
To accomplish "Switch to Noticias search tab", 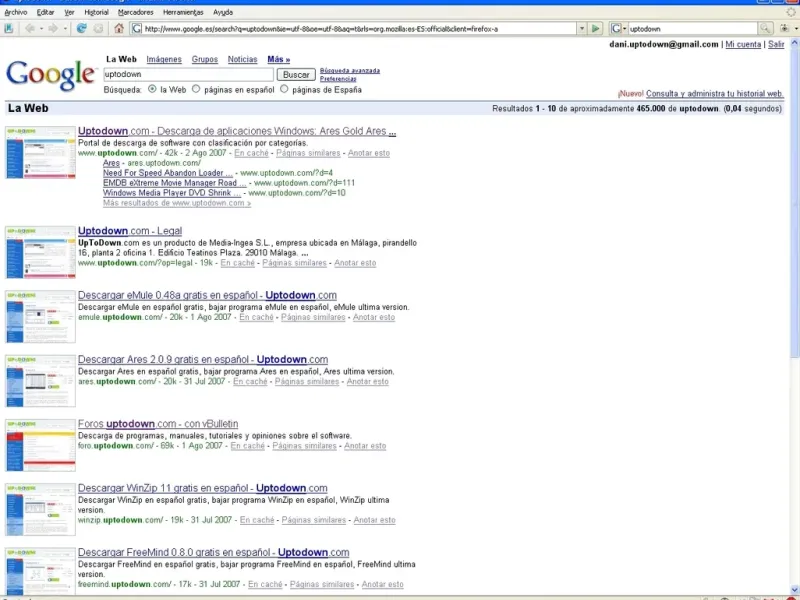I will pyautogui.click(x=242, y=59).
